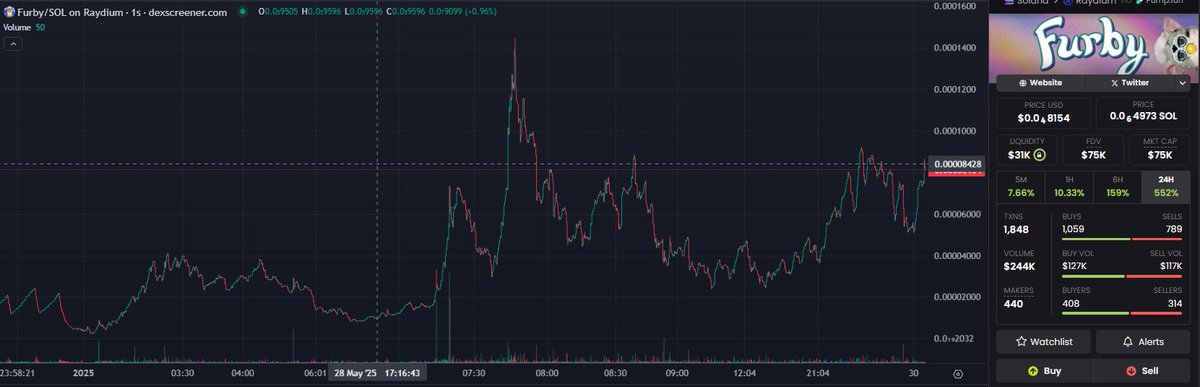Click the current price label 0.00008428 on price axis
The width and height of the screenshot is (1200, 387).
pyautogui.click(x=957, y=163)
